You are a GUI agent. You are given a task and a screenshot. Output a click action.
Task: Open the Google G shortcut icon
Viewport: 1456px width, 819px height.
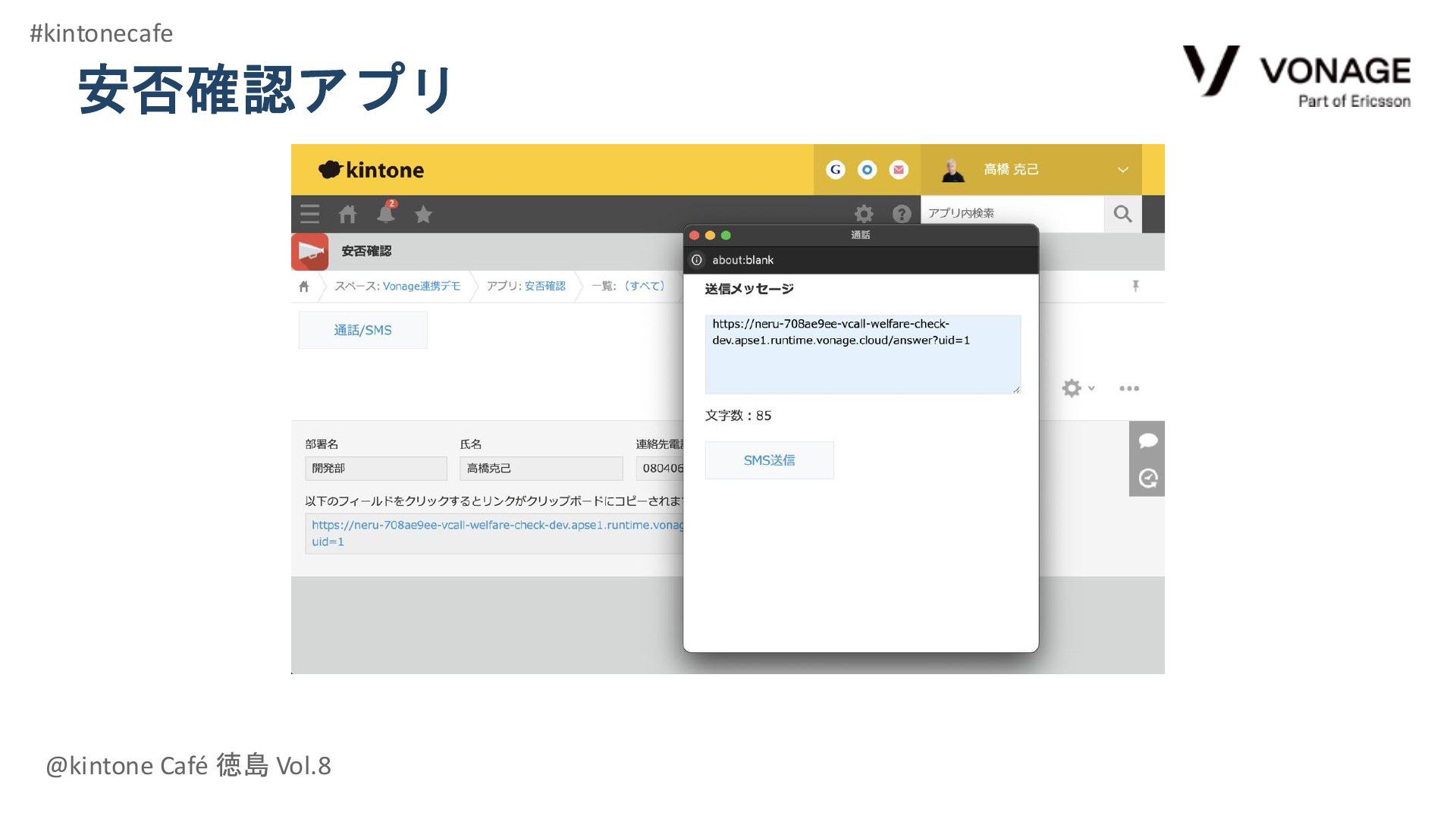(836, 170)
